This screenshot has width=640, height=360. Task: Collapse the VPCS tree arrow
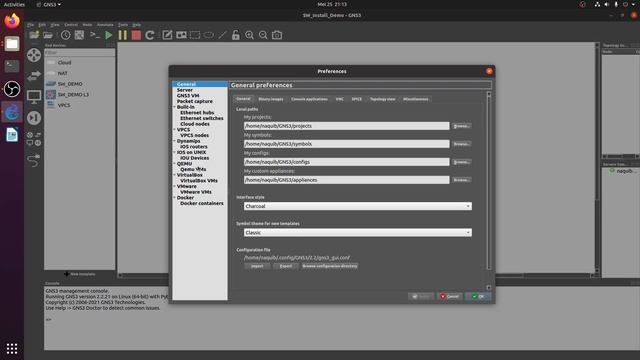pos(174,130)
